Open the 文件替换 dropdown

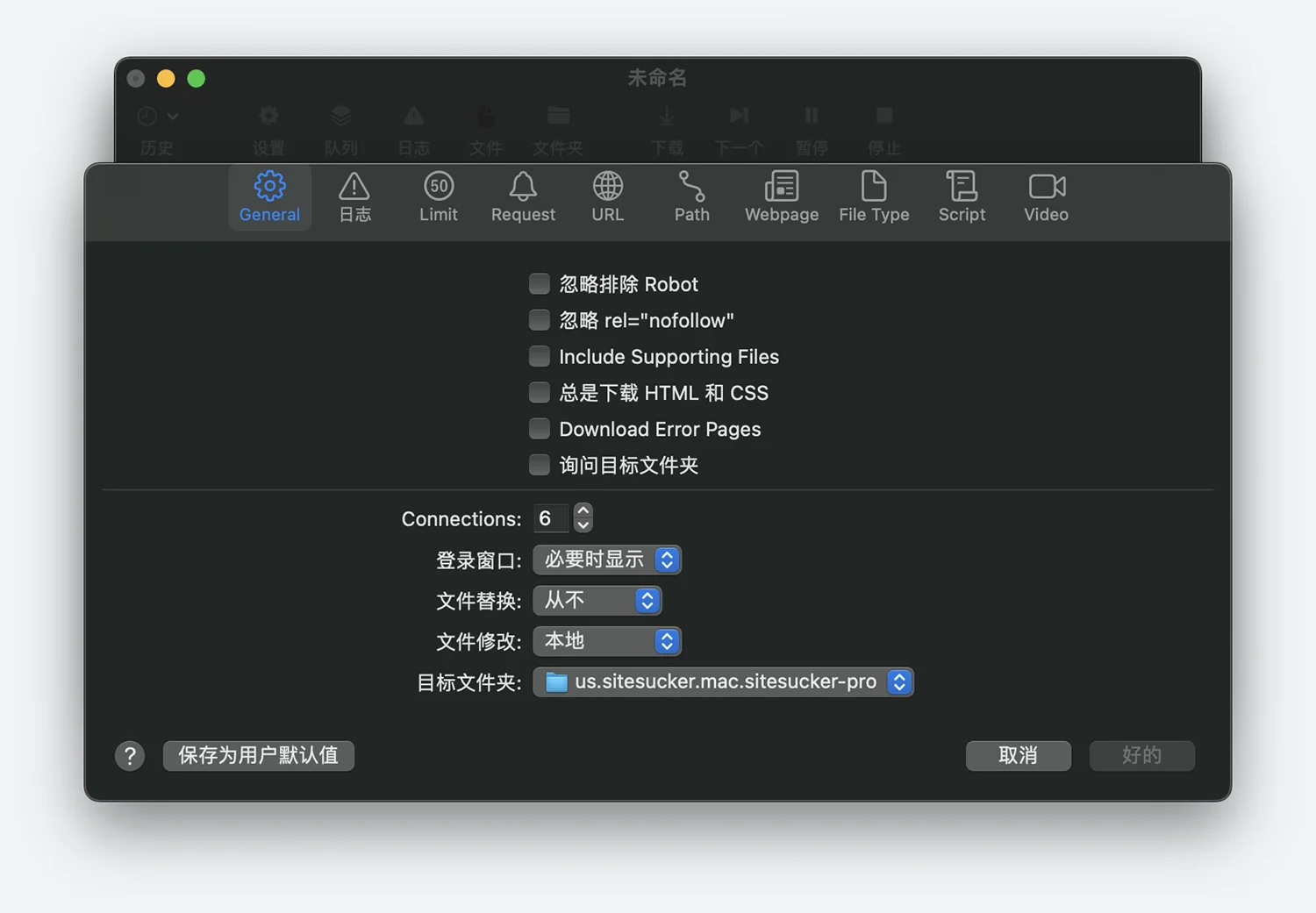click(x=597, y=600)
